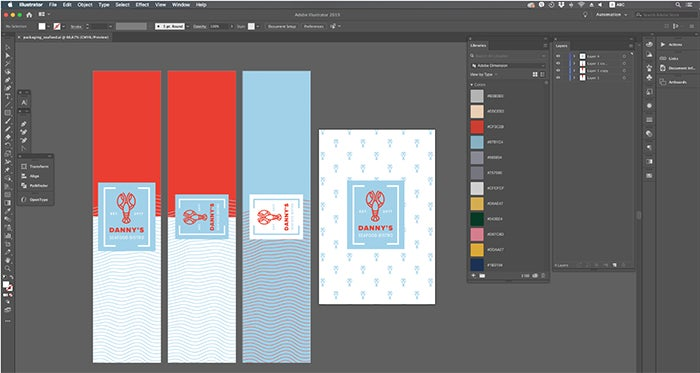Select the navy blue library color swatch
700x373 pixels.
[x=477, y=265]
